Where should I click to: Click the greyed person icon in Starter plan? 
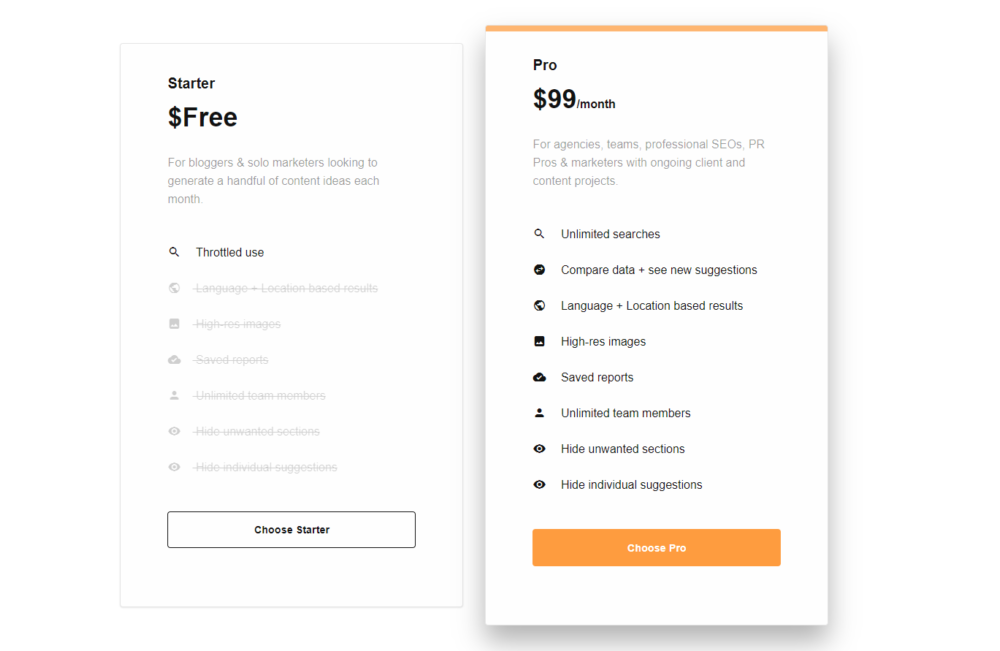pyautogui.click(x=174, y=396)
